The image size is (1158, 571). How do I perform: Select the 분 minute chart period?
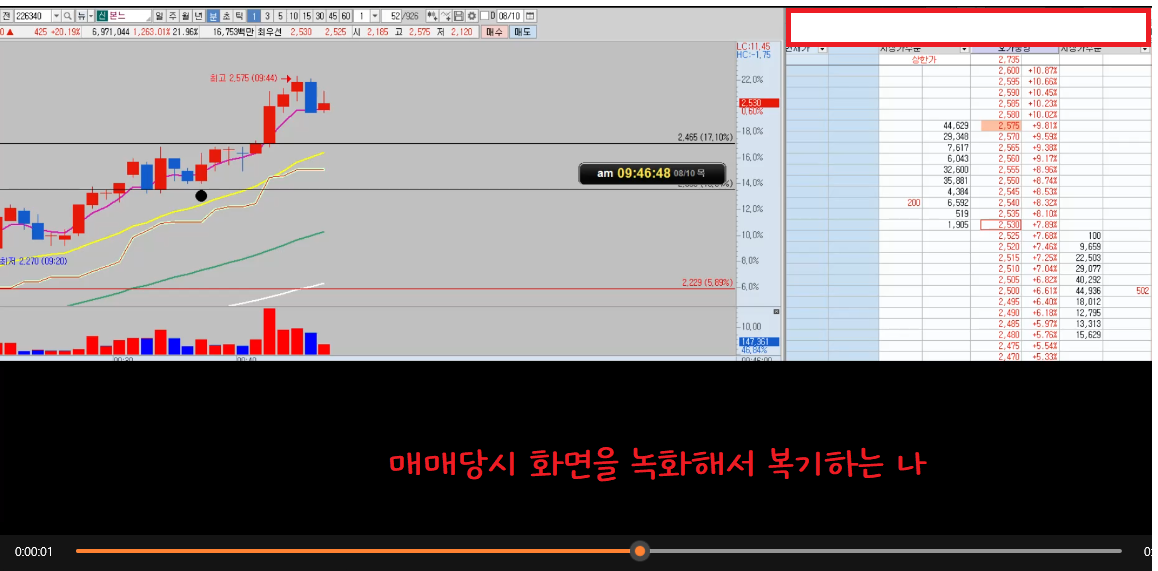point(213,16)
